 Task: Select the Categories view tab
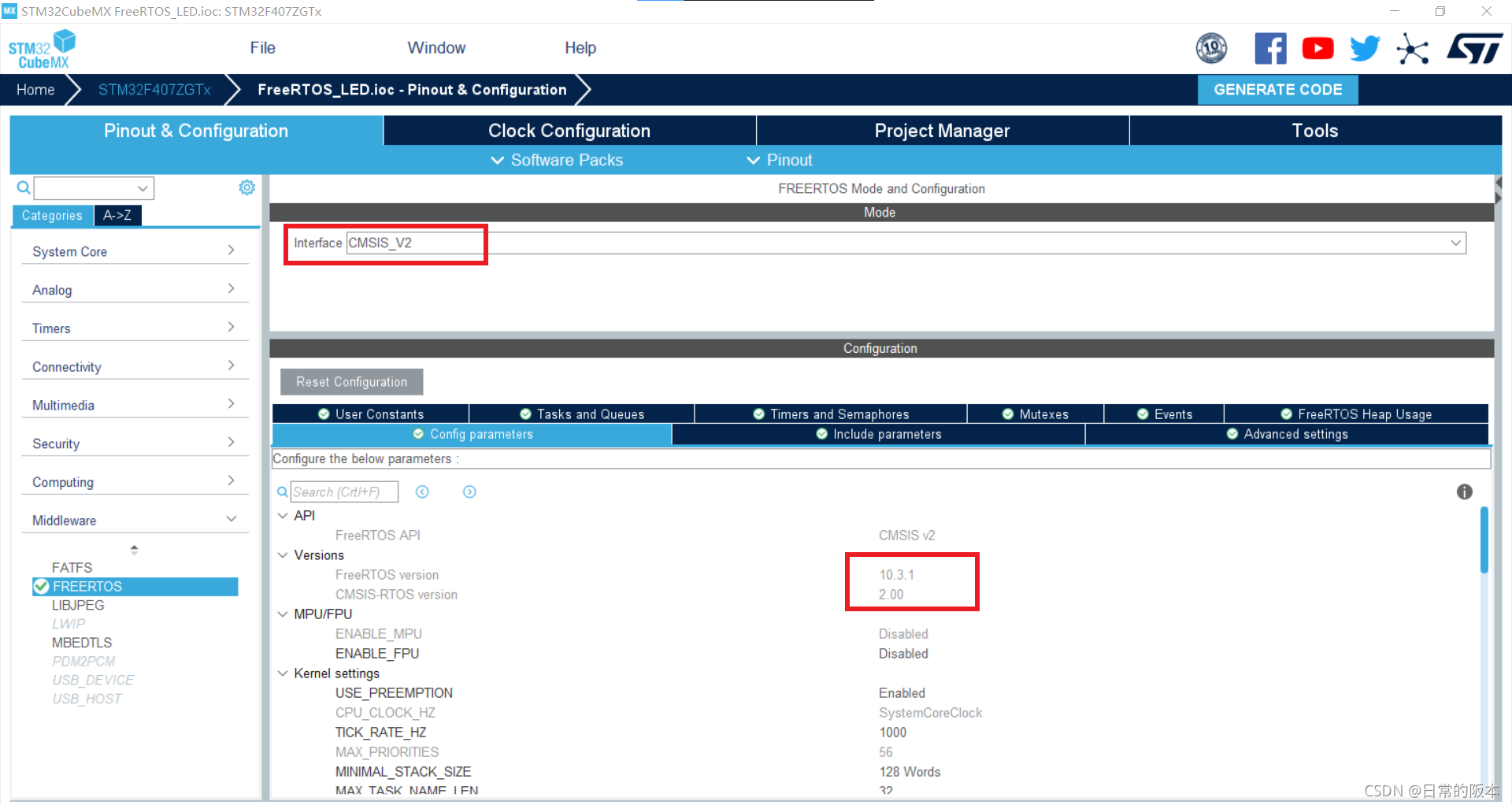coord(52,215)
